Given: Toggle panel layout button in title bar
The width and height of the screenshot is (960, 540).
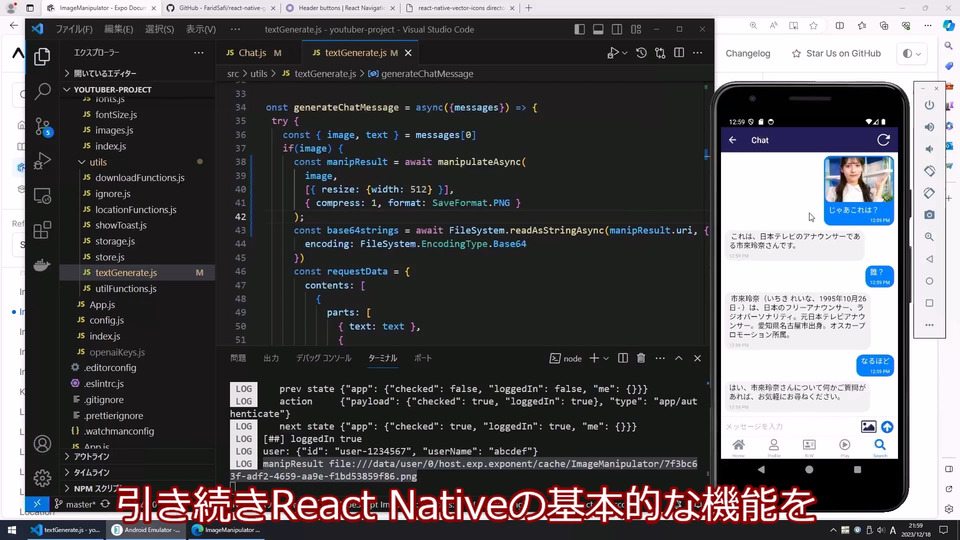Looking at the screenshot, I should 598,29.
